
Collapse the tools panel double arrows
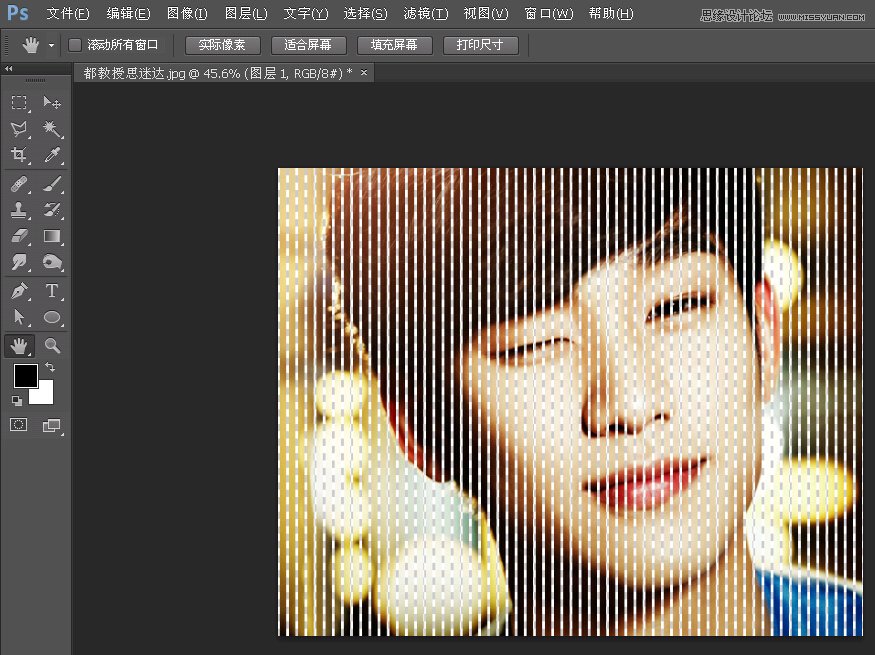[x=9, y=68]
